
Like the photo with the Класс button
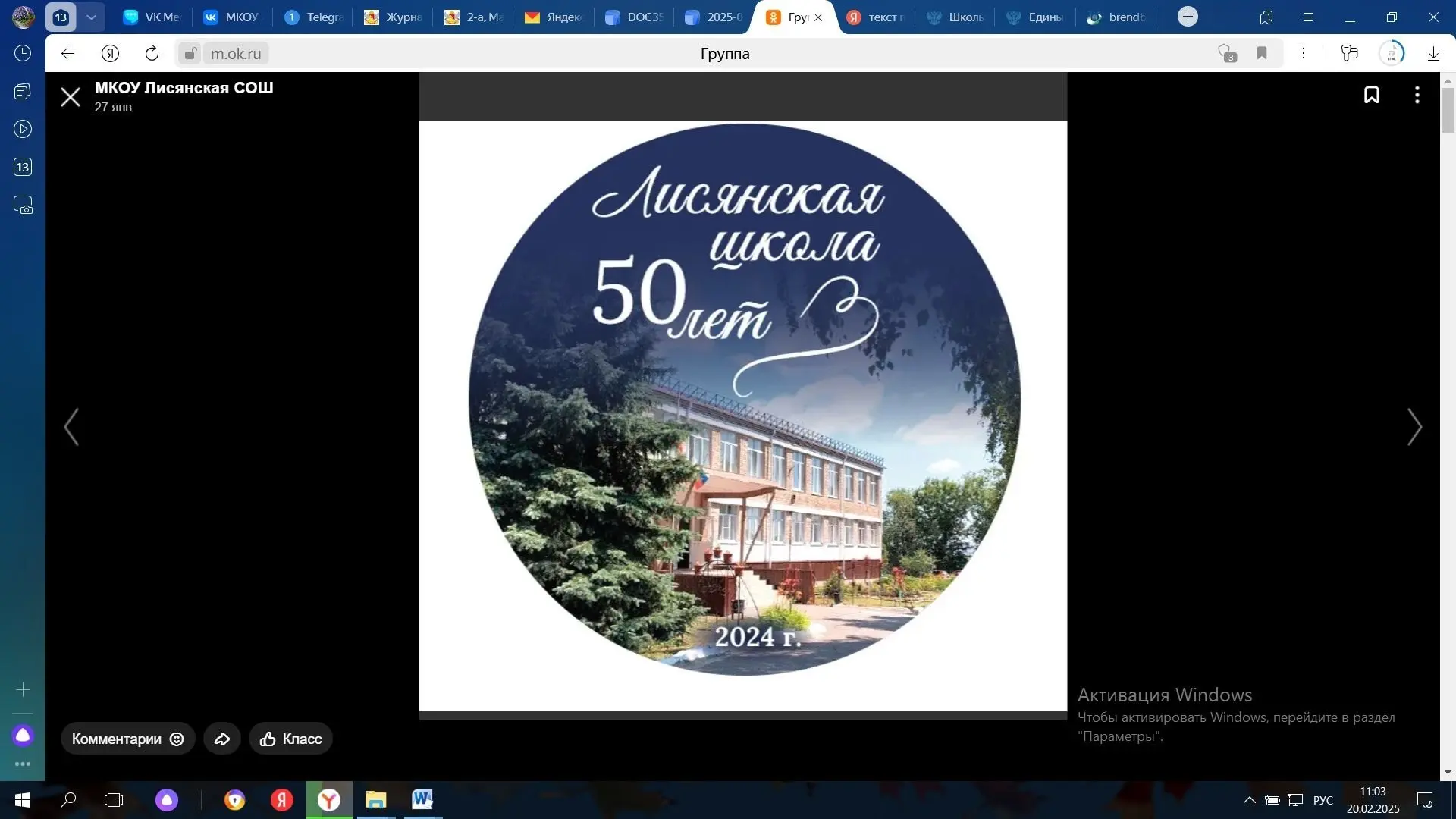tap(290, 739)
